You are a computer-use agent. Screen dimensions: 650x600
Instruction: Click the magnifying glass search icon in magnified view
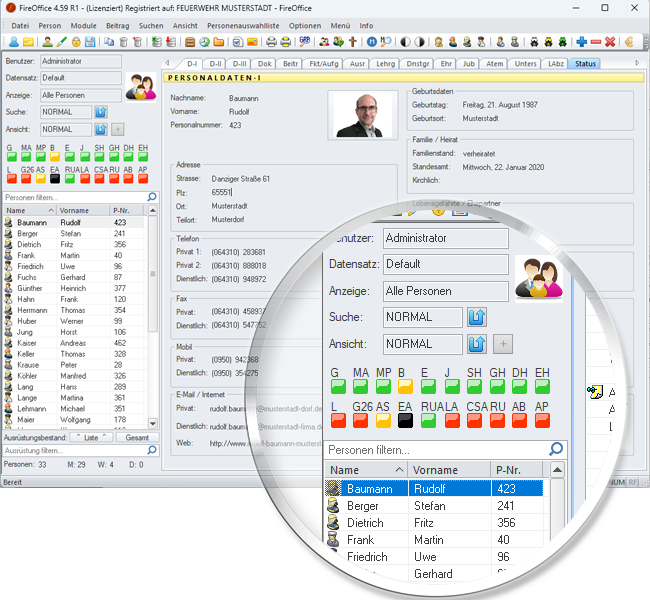(x=556, y=450)
